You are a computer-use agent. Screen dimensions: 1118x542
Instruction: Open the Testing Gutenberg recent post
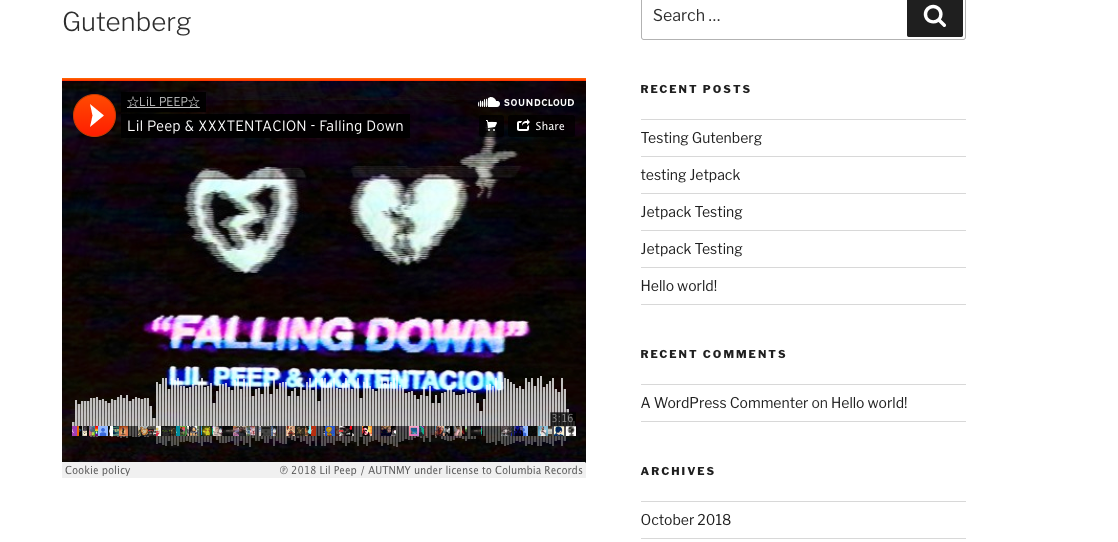[701, 138]
